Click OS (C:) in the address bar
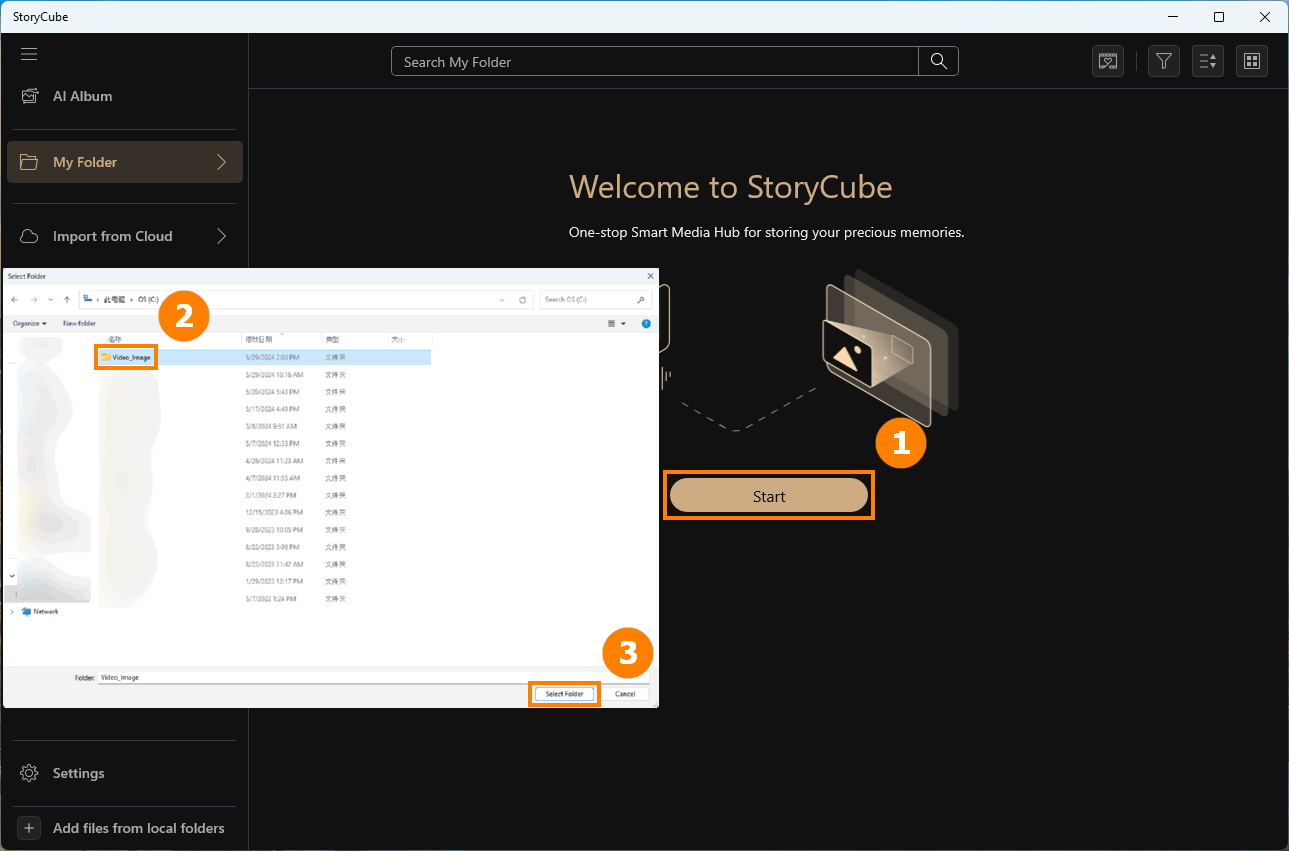 coord(148,299)
